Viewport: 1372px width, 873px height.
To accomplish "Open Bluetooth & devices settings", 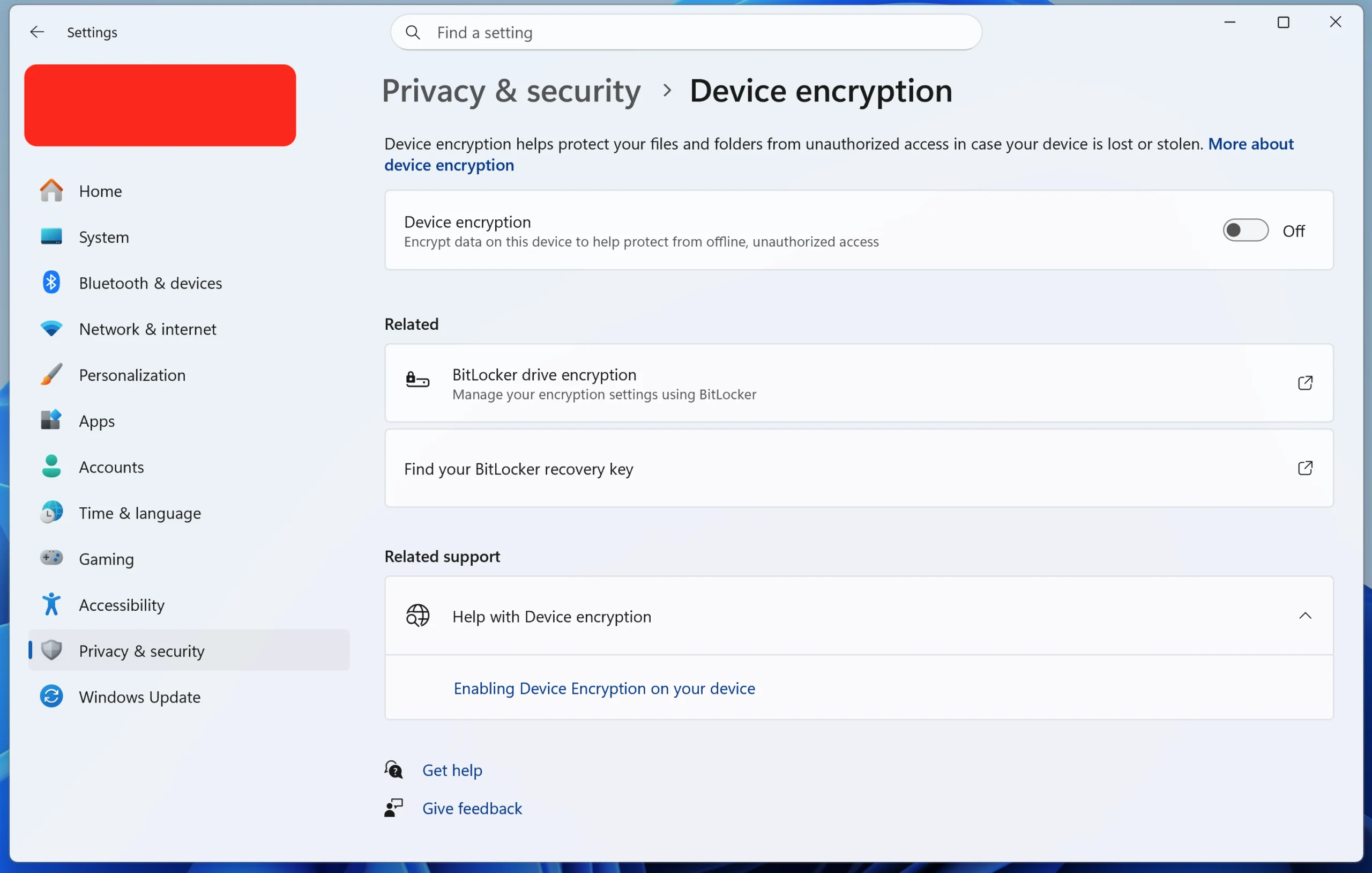I will point(189,282).
